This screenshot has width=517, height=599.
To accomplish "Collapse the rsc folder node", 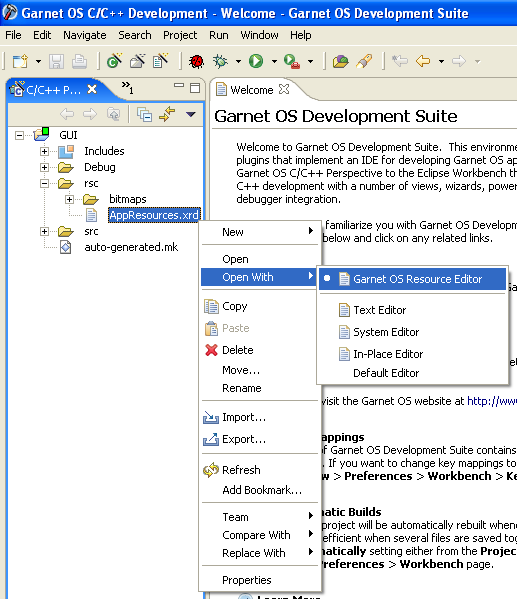I will 44,183.
